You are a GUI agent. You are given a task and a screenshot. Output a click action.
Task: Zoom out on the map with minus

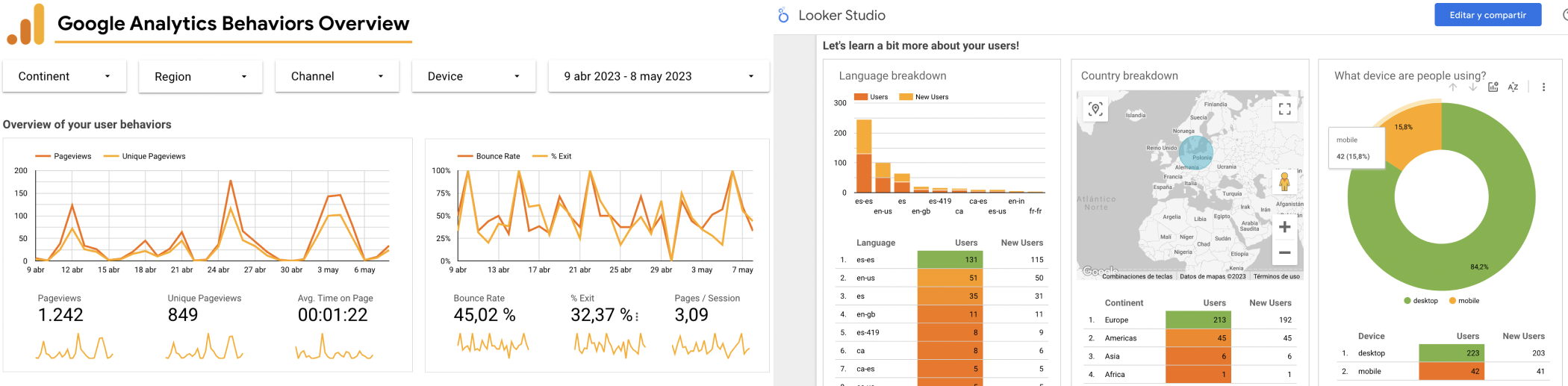click(x=1284, y=252)
